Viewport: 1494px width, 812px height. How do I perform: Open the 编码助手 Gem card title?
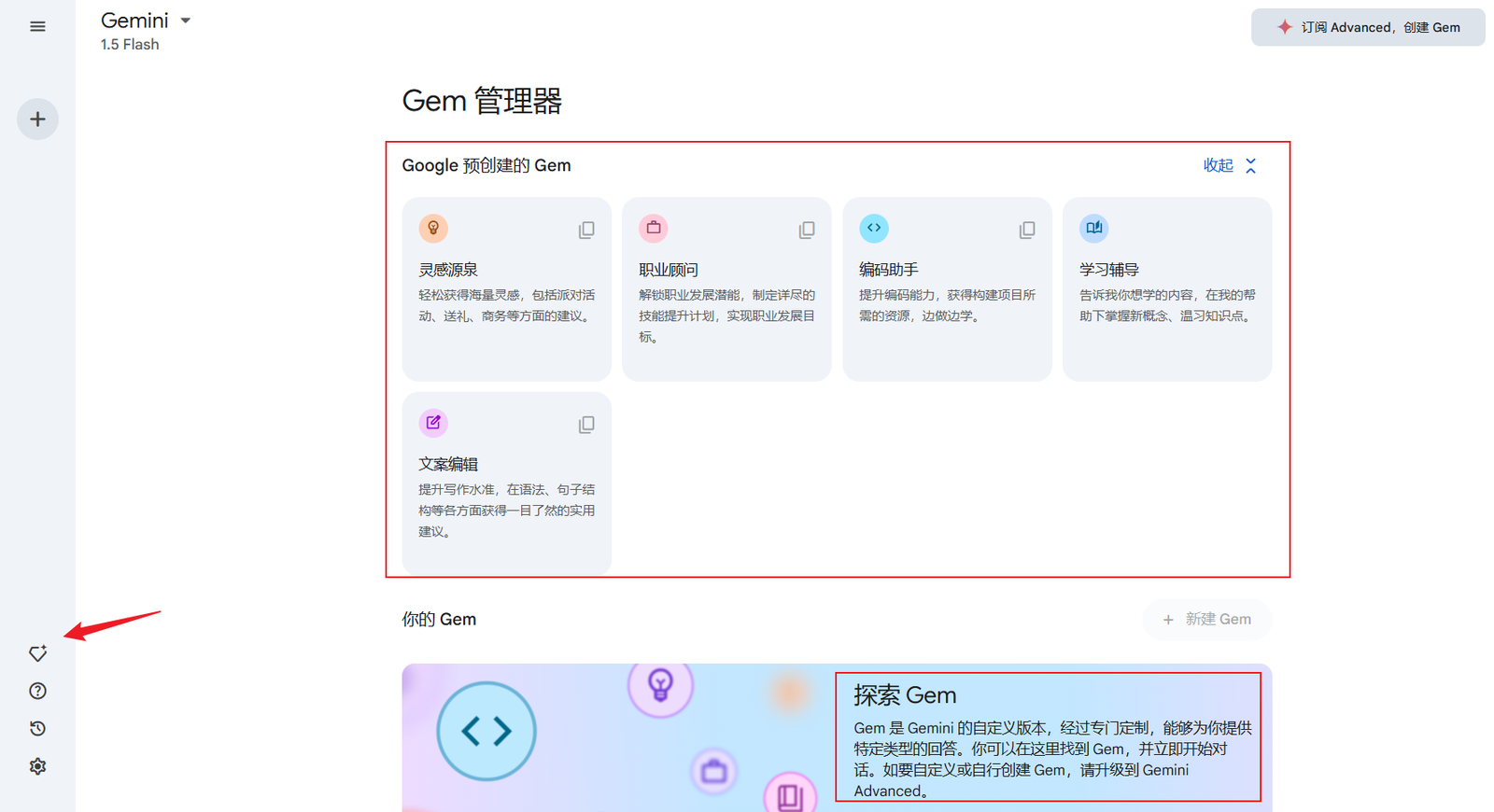pyautogui.click(x=889, y=270)
